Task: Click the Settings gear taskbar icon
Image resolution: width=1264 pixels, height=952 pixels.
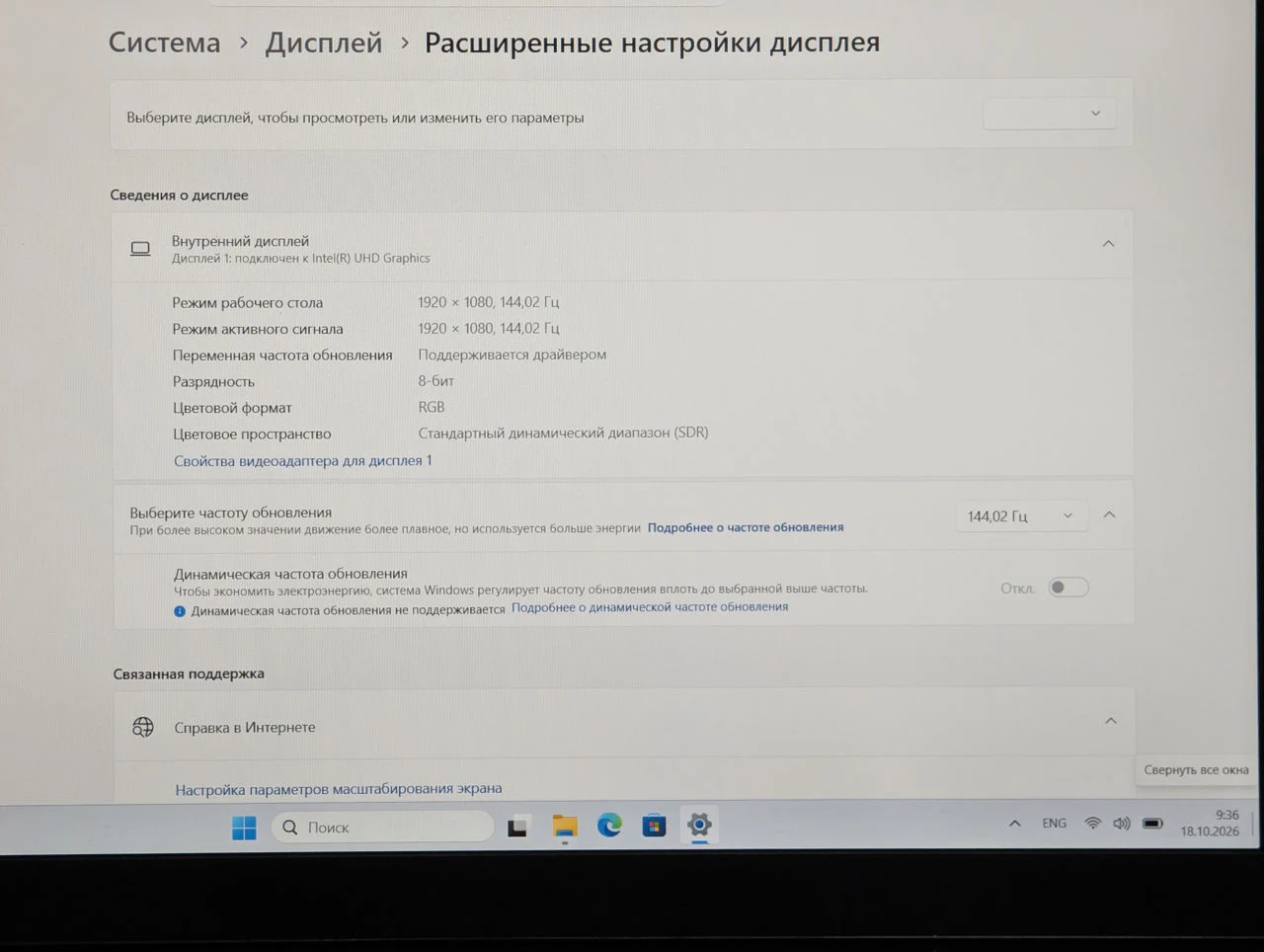Action: 699,825
